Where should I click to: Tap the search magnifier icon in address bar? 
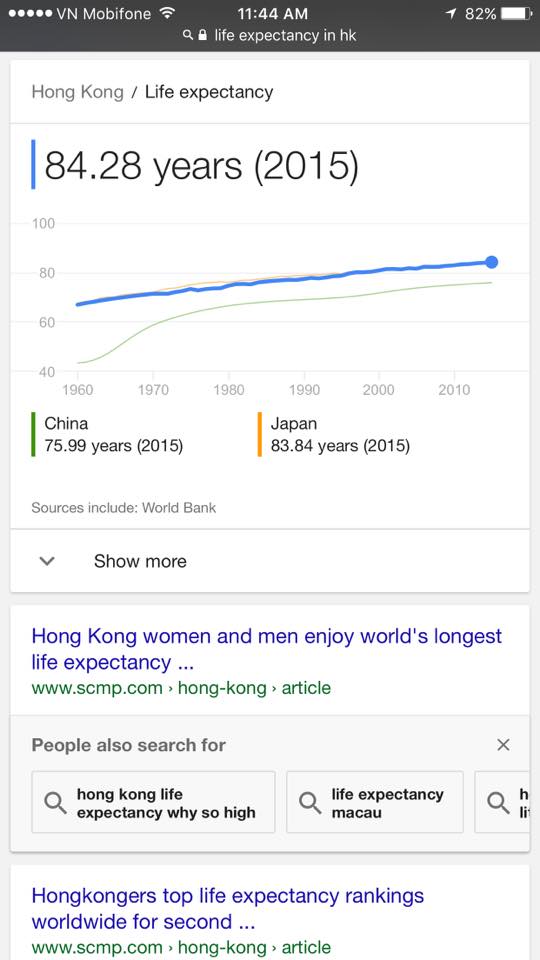click(189, 36)
